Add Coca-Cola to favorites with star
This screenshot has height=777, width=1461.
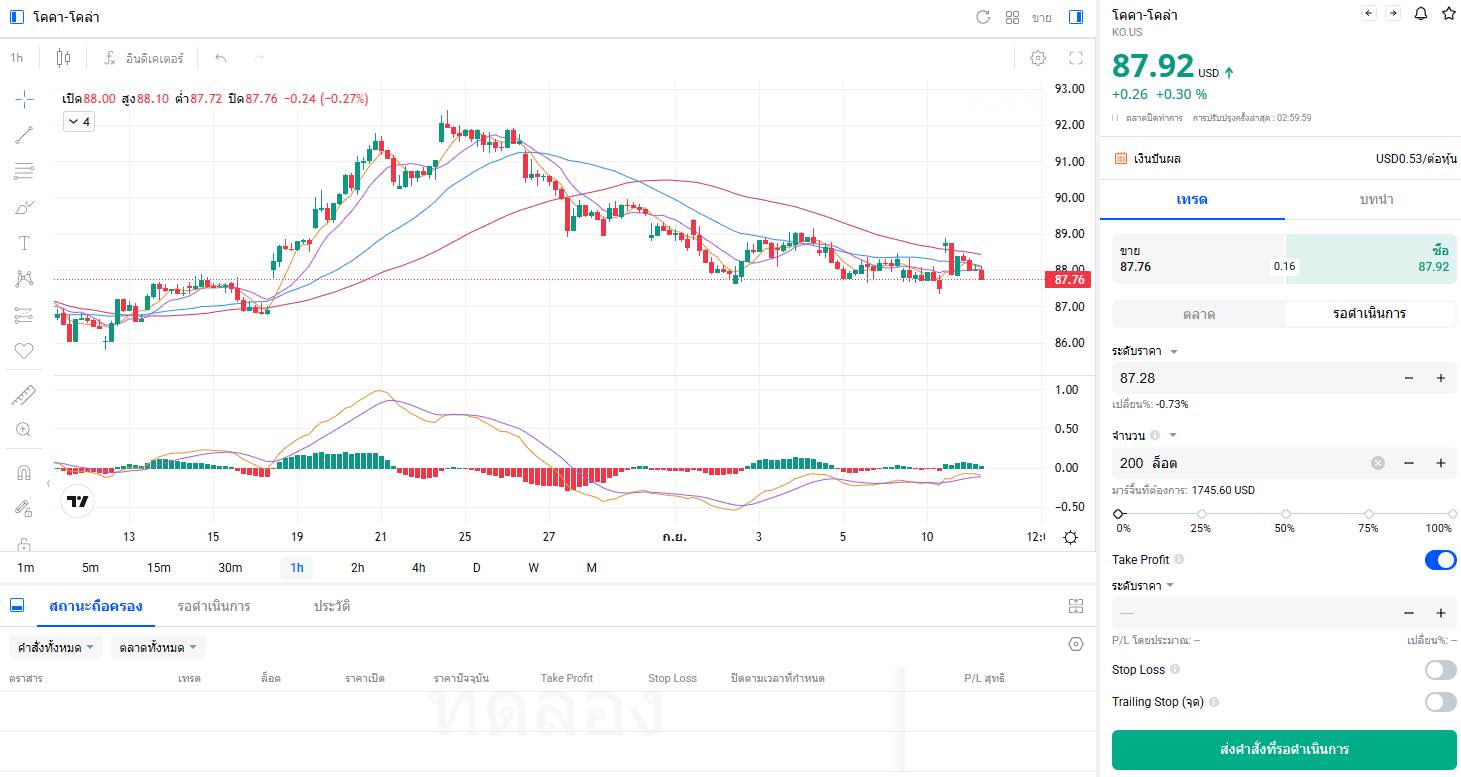coord(1448,14)
